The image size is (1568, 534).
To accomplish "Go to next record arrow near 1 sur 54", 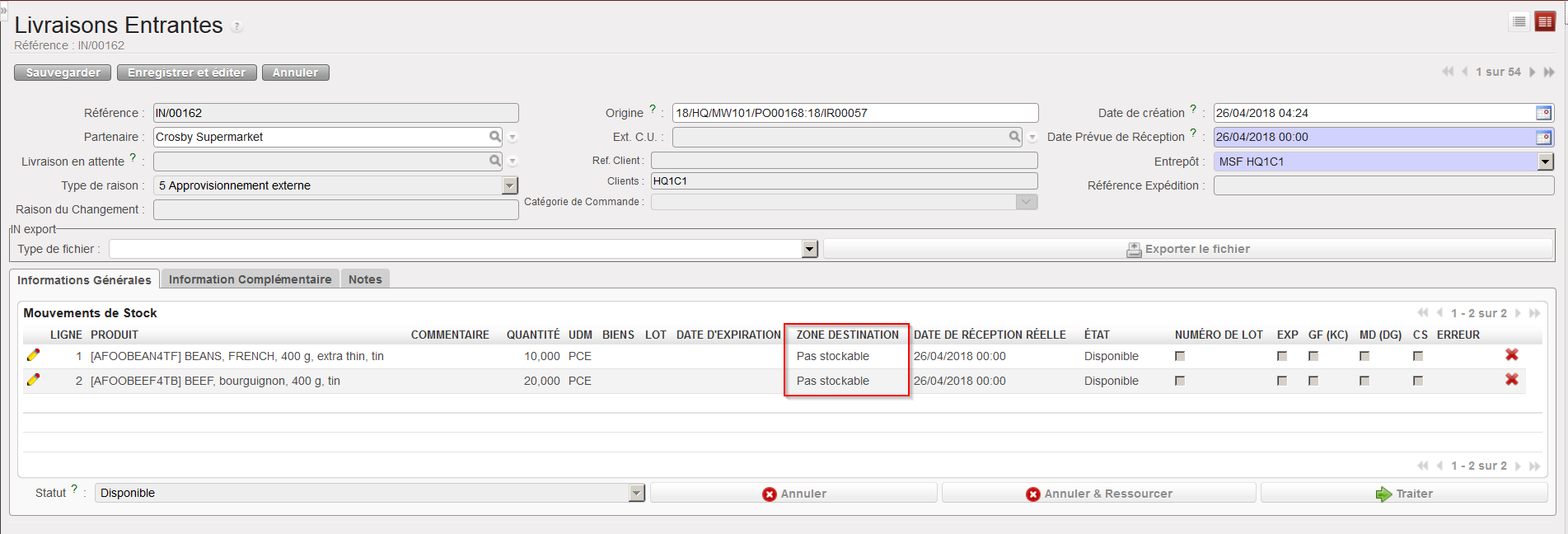I will 1532,73.
